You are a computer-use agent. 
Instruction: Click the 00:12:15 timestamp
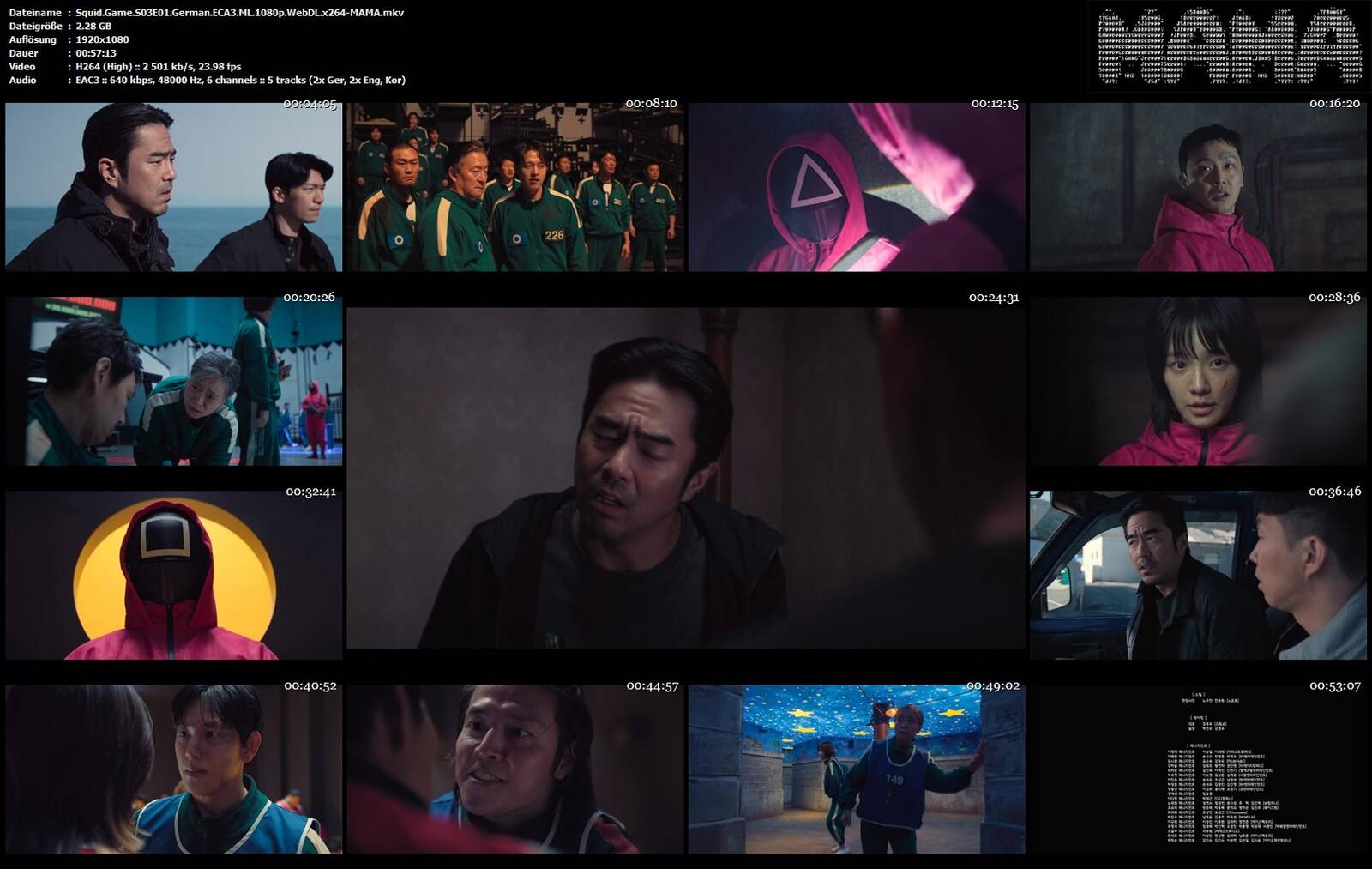pyautogui.click(x=995, y=104)
